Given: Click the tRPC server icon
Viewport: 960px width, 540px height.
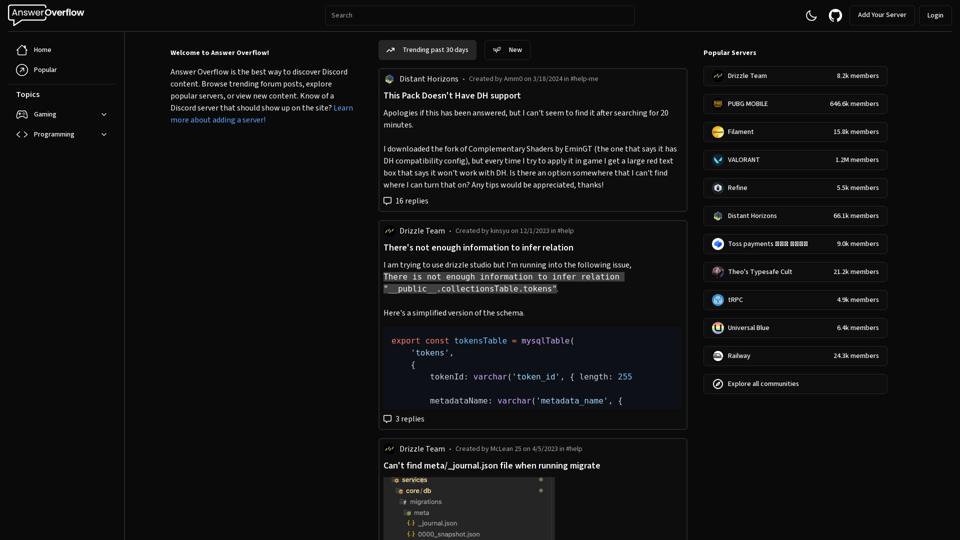Looking at the screenshot, I should tap(718, 300).
